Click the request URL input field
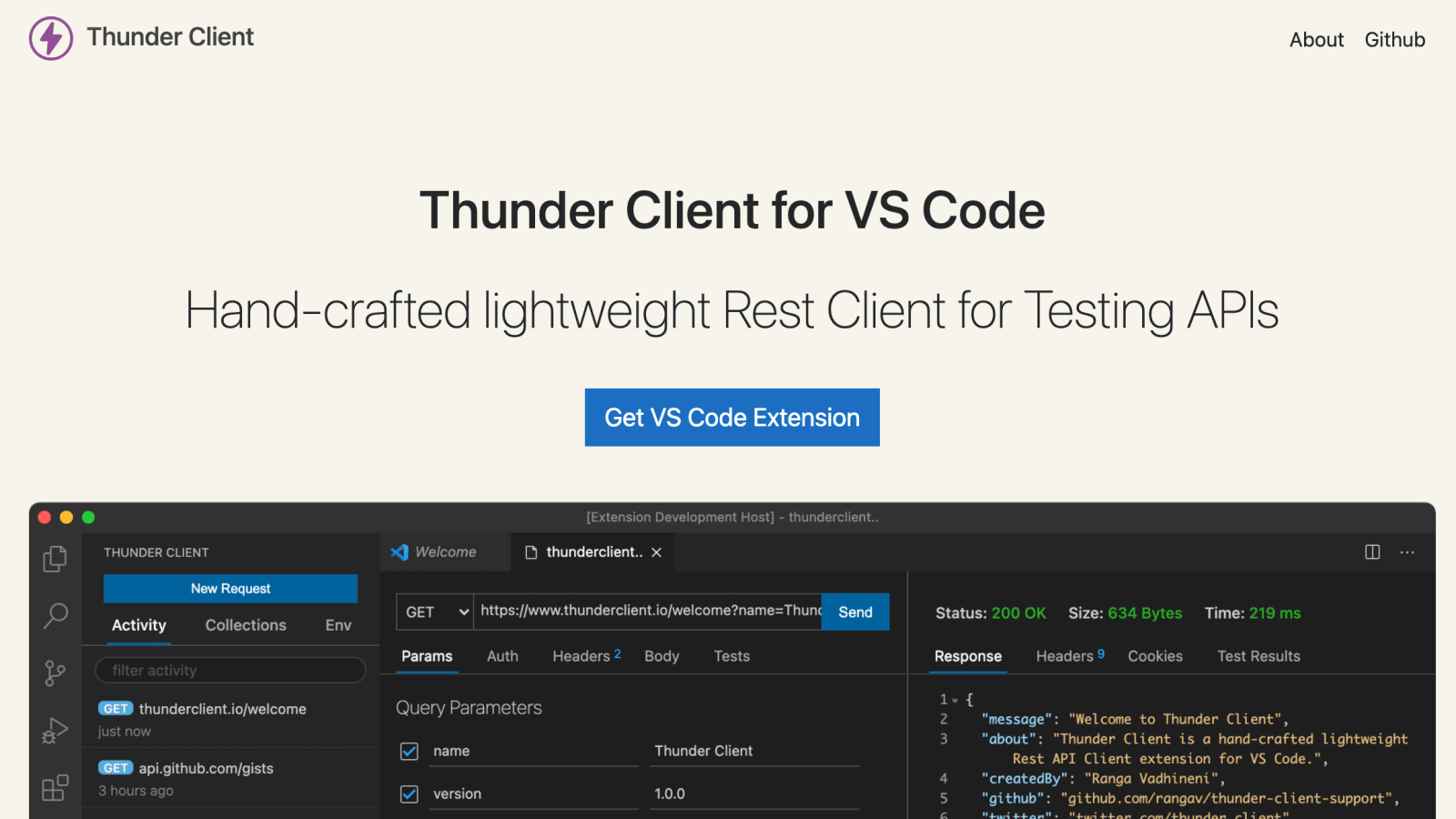 coord(648,612)
